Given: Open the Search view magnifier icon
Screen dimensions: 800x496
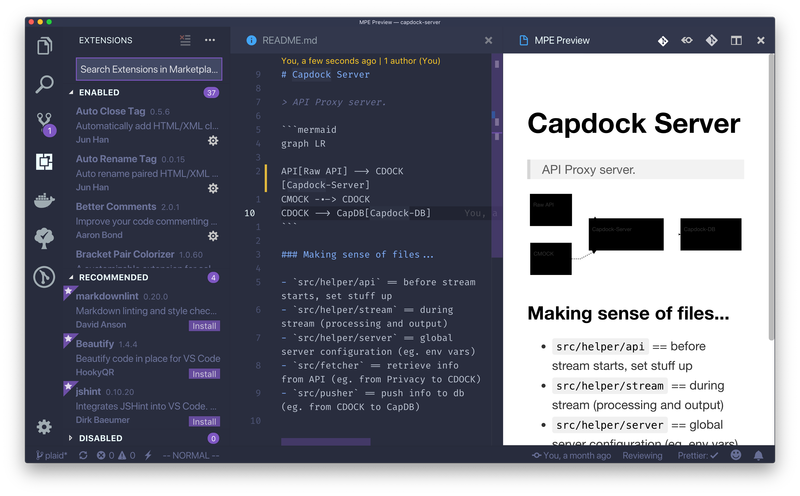Looking at the screenshot, I should tap(44, 84).
